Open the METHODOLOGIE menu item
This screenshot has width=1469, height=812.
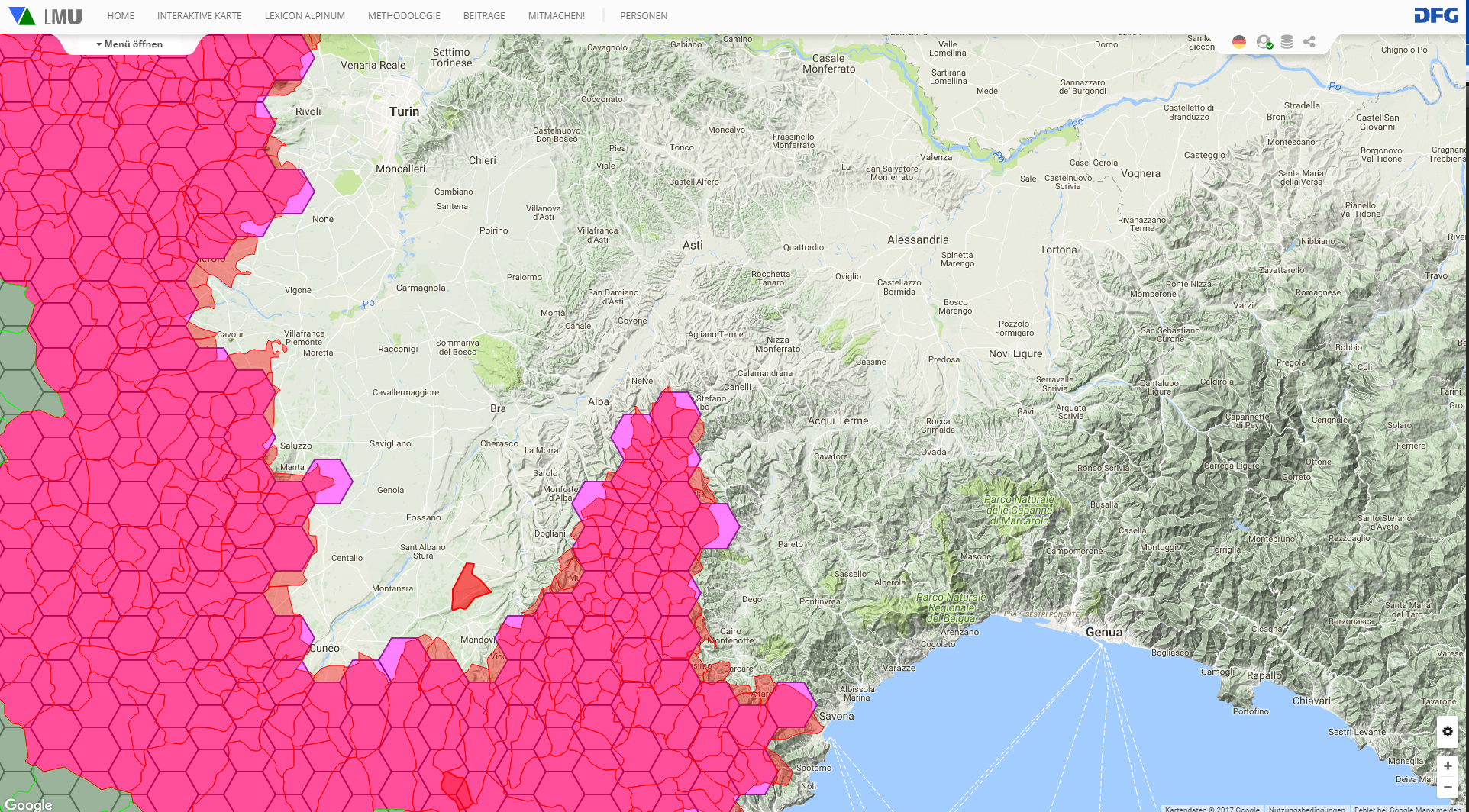404,16
